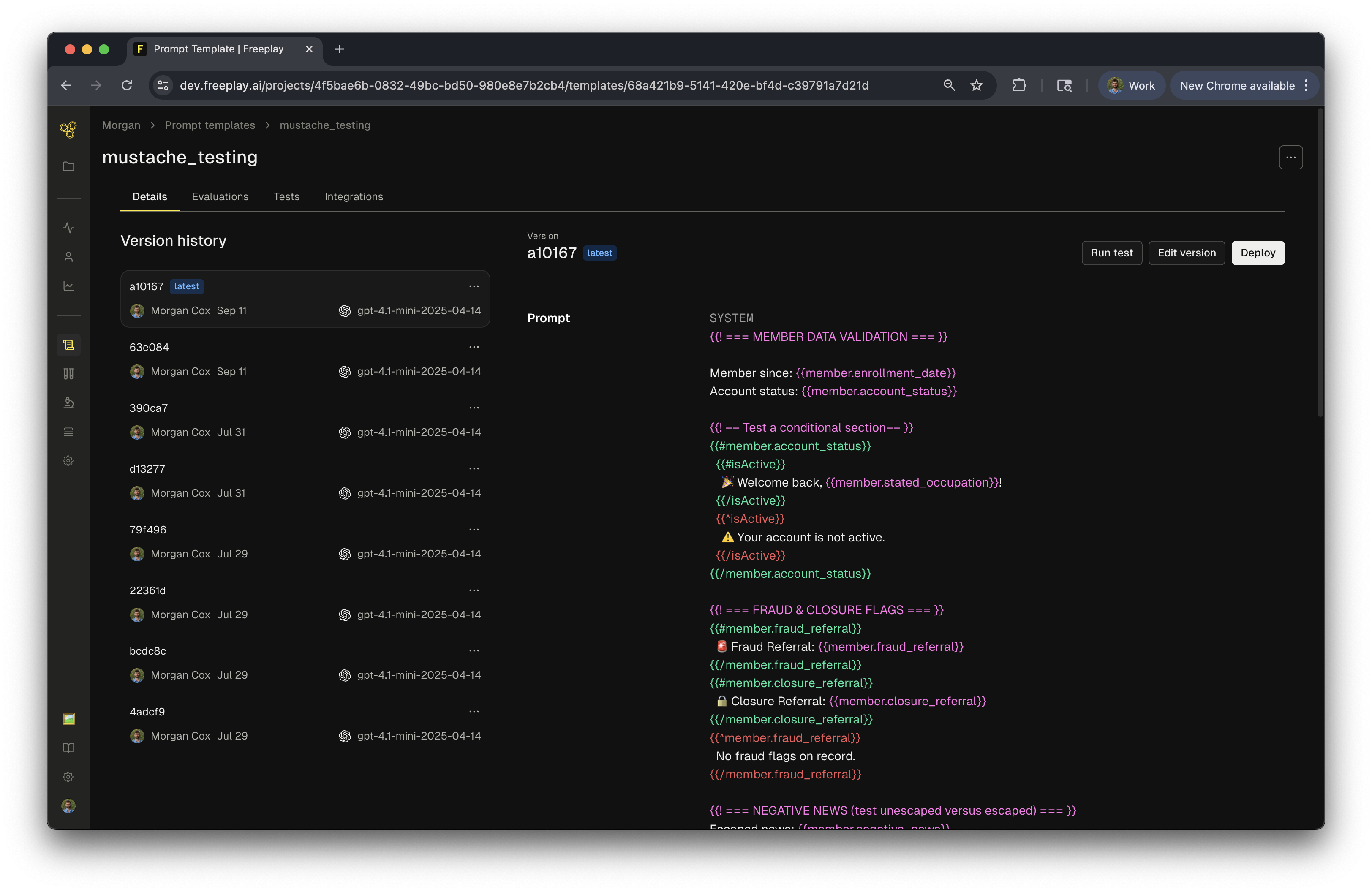
Task: Click the page vertical scrollbar
Action: 1320,262
